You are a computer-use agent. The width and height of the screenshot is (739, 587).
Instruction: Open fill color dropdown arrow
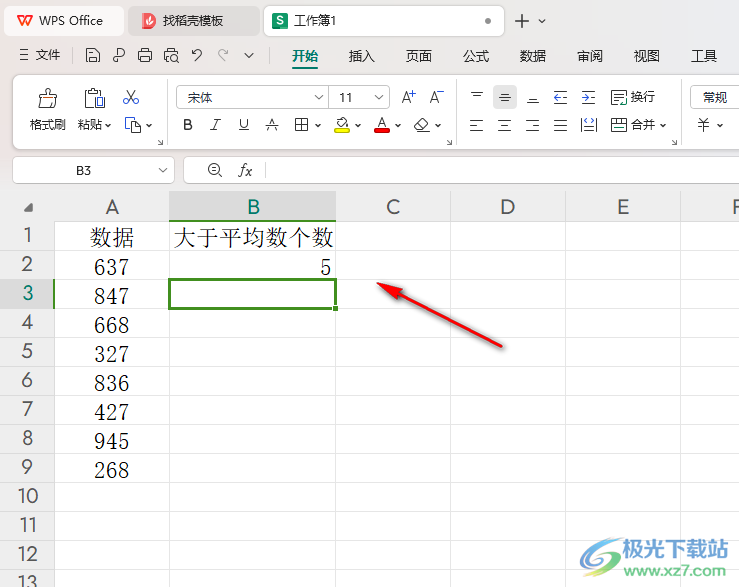(x=358, y=125)
